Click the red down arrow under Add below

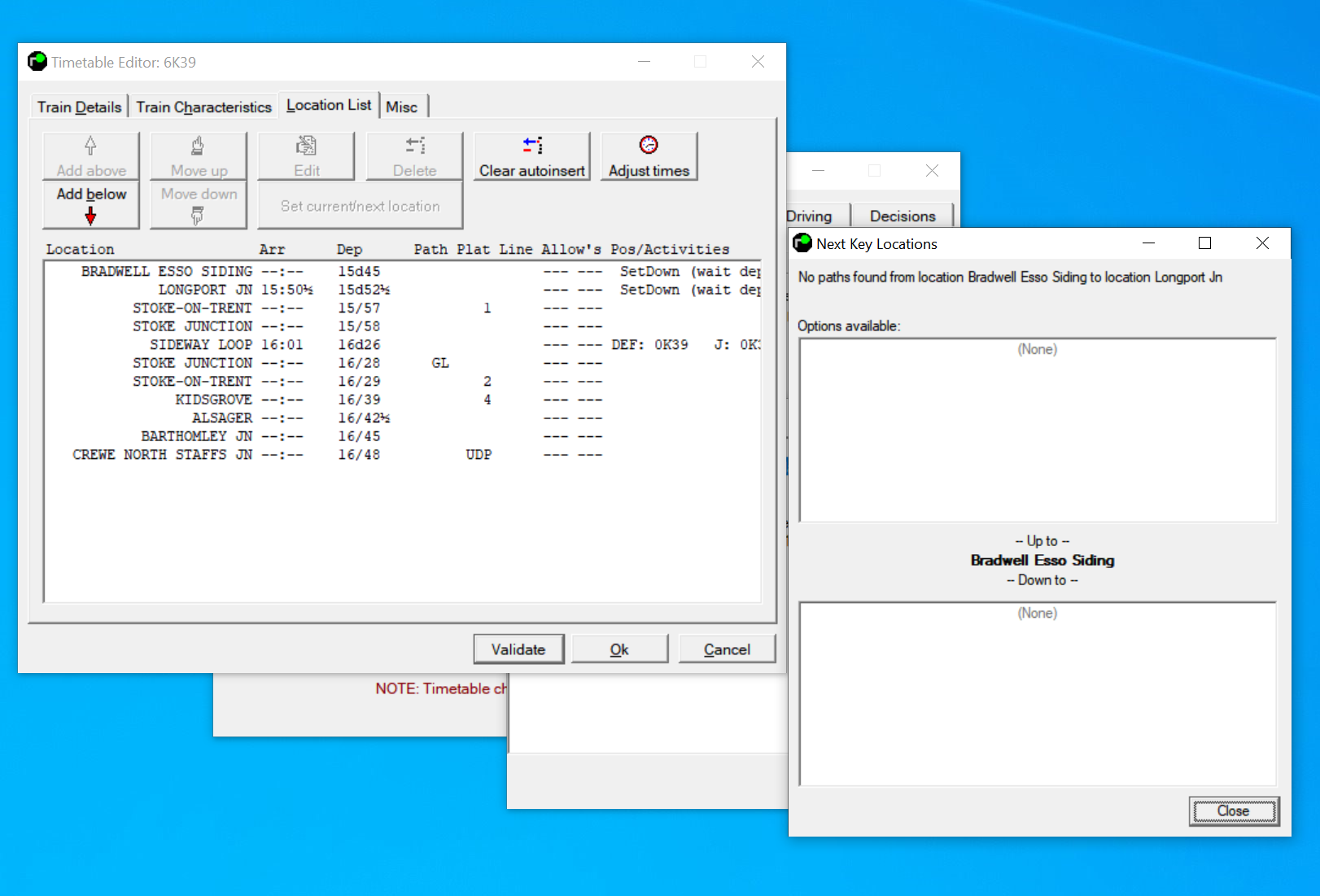point(90,216)
